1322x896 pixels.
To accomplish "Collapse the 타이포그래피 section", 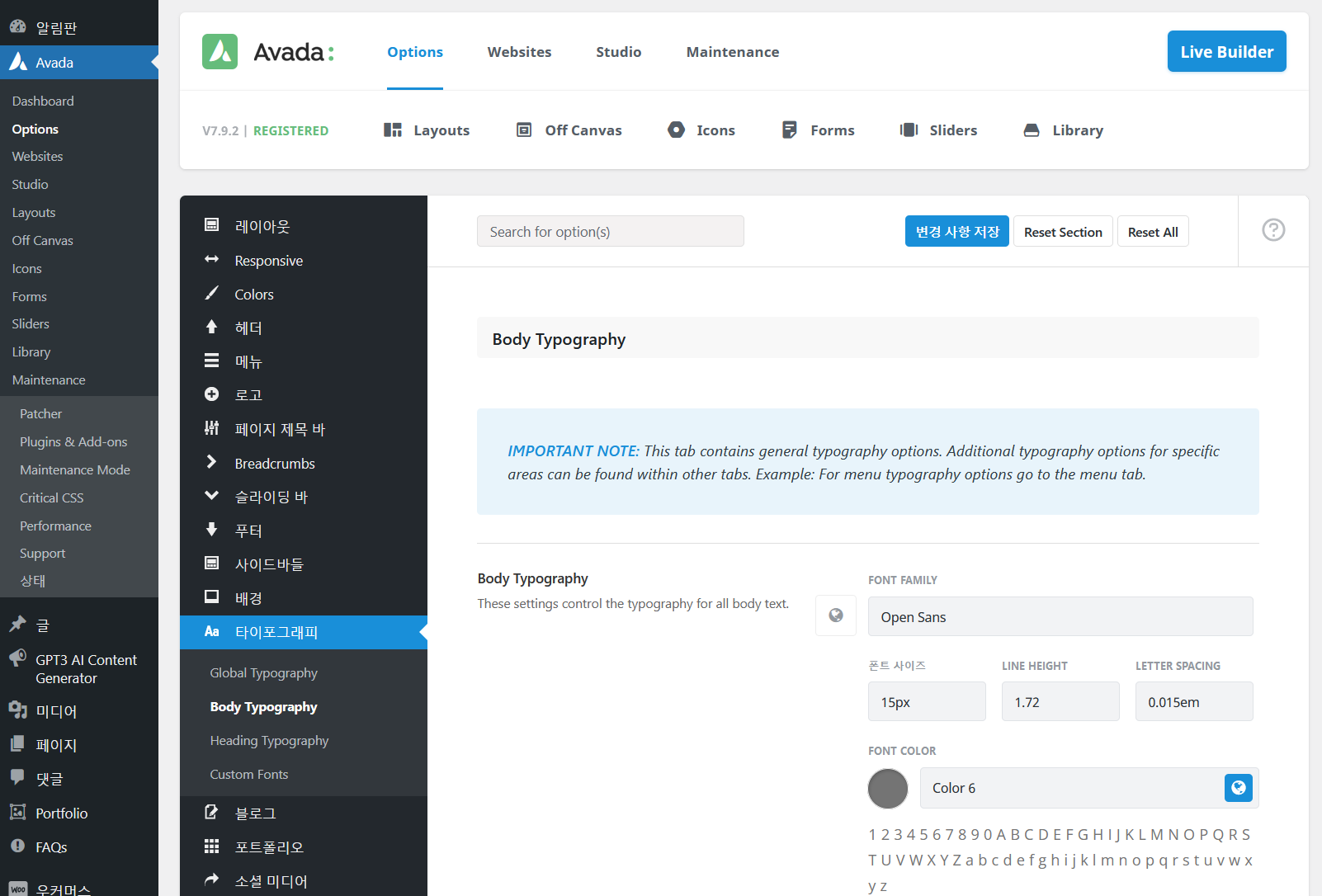I will (304, 632).
